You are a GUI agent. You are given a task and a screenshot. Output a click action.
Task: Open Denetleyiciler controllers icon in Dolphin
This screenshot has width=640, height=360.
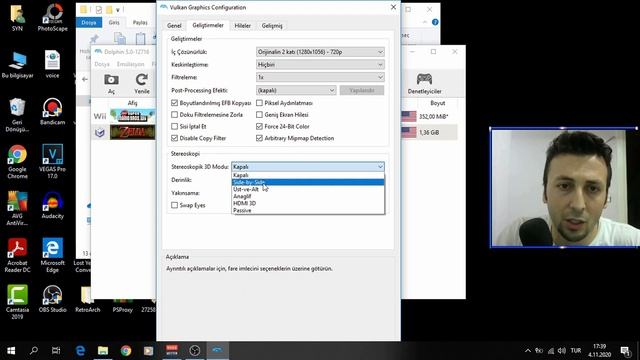[424, 83]
